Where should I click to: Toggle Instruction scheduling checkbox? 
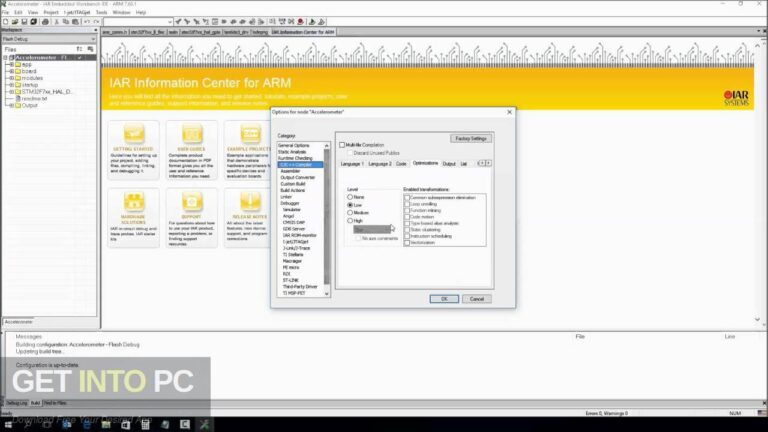tap(407, 236)
